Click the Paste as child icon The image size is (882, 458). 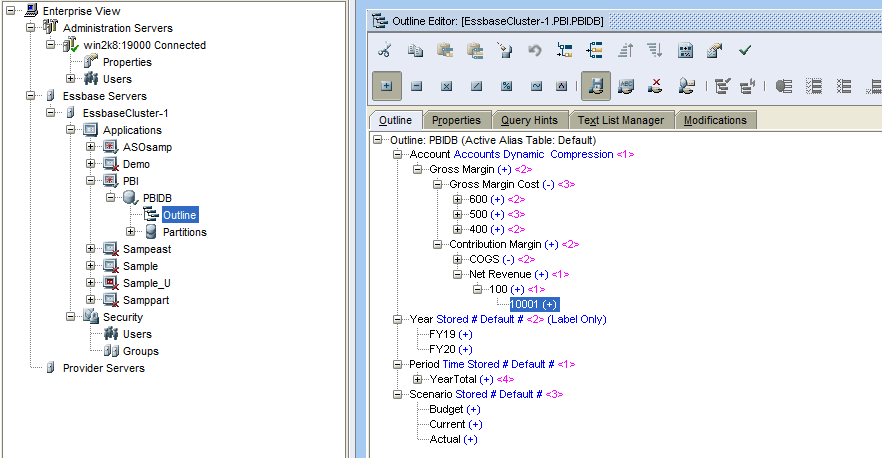tap(445, 51)
